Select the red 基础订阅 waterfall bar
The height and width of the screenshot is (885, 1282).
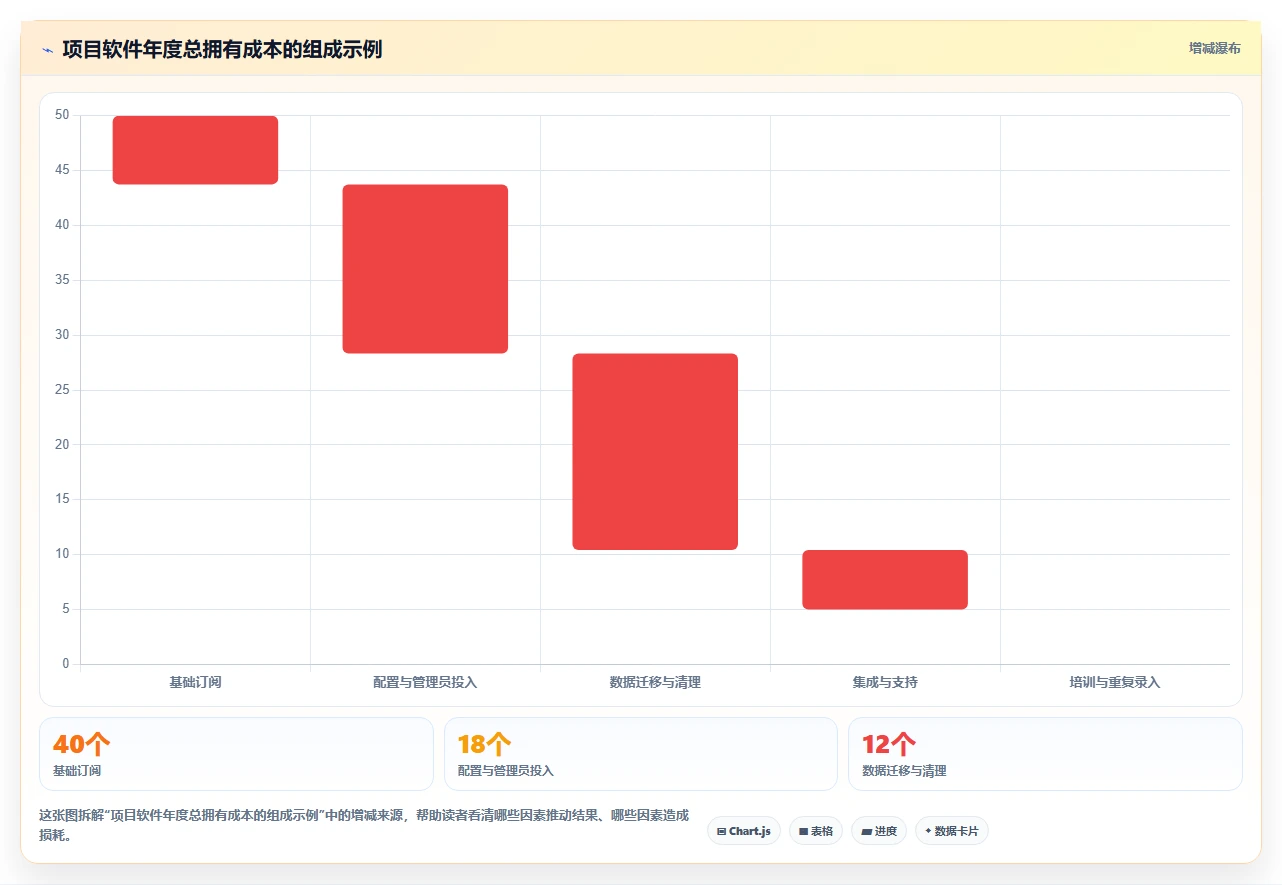click(x=195, y=150)
